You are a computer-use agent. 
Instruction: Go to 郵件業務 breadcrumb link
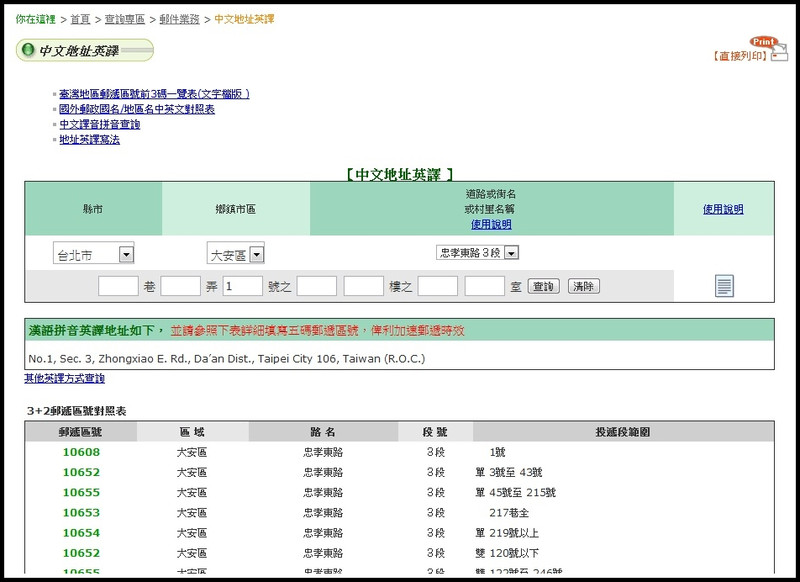tap(180, 19)
